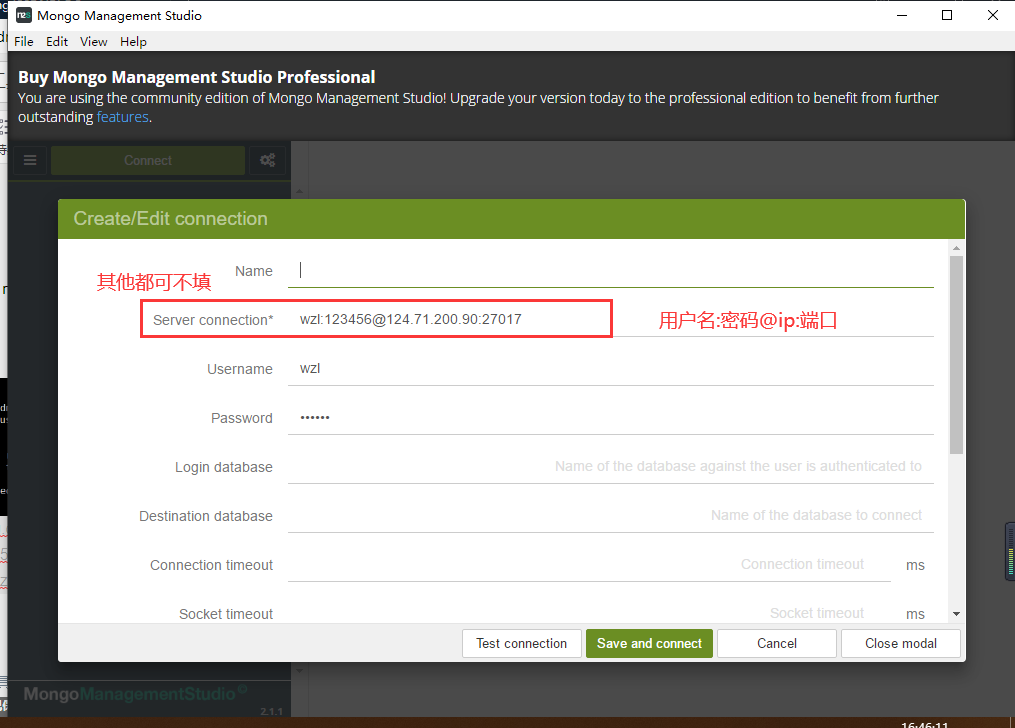Open the sidebar hamburger menu icon
The image size is (1015, 728).
pyautogui.click(x=29, y=160)
